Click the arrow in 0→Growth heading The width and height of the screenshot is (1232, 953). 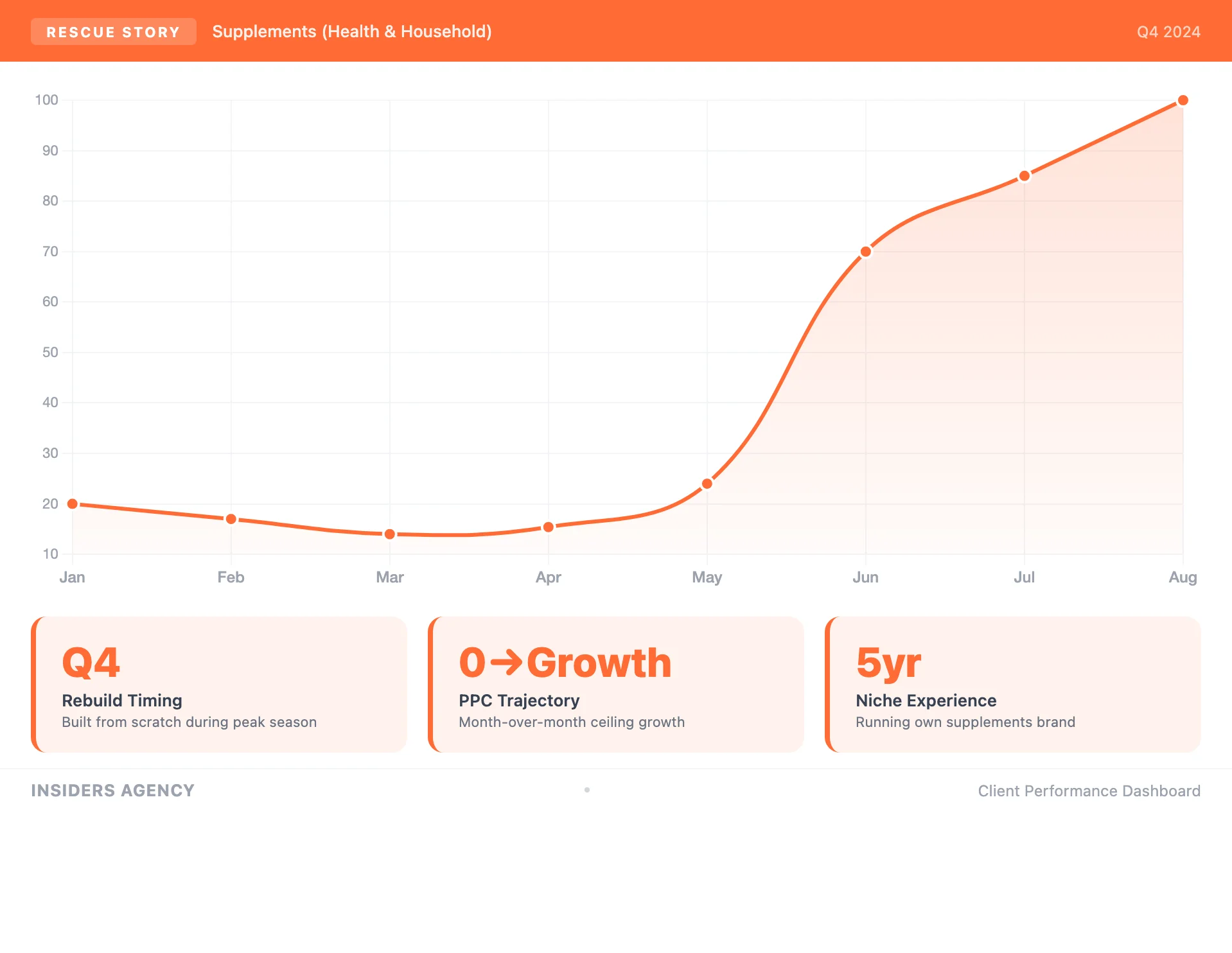tap(506, 663)
